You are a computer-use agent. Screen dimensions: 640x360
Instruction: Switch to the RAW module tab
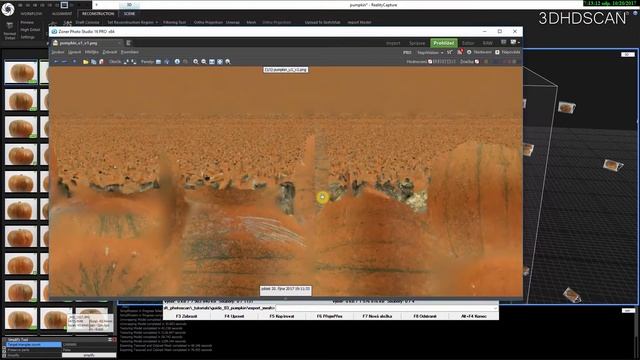click(x=487, y=43)
